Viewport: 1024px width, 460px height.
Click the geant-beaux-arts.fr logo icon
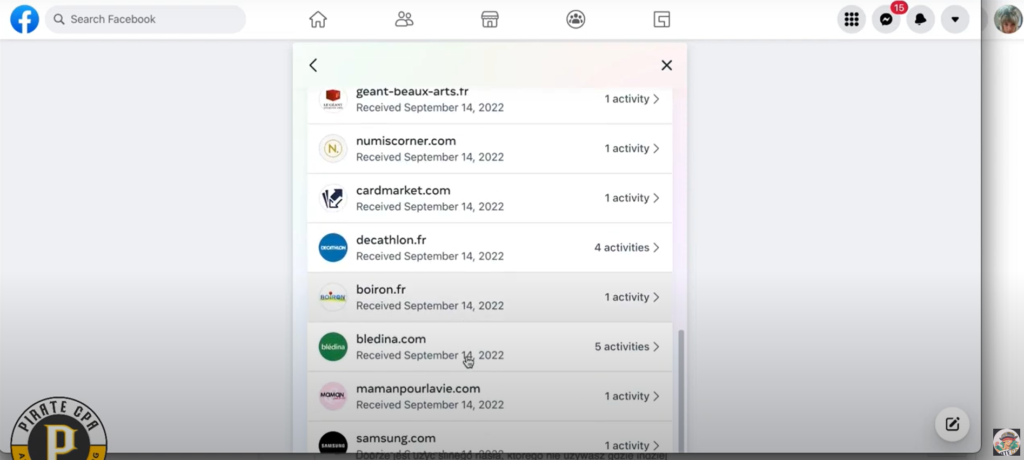(333, 99)
